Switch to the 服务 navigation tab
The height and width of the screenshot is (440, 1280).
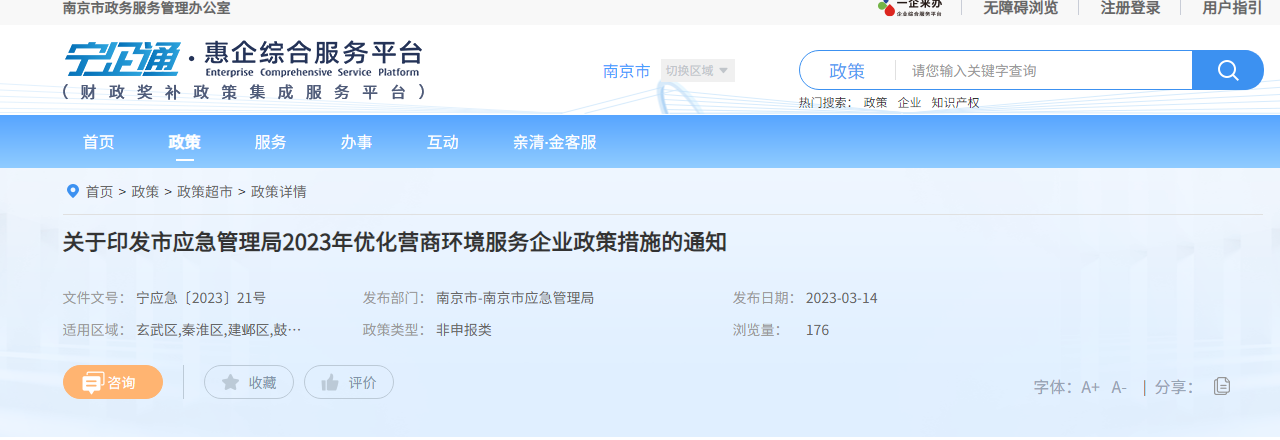tap(270, 142)
